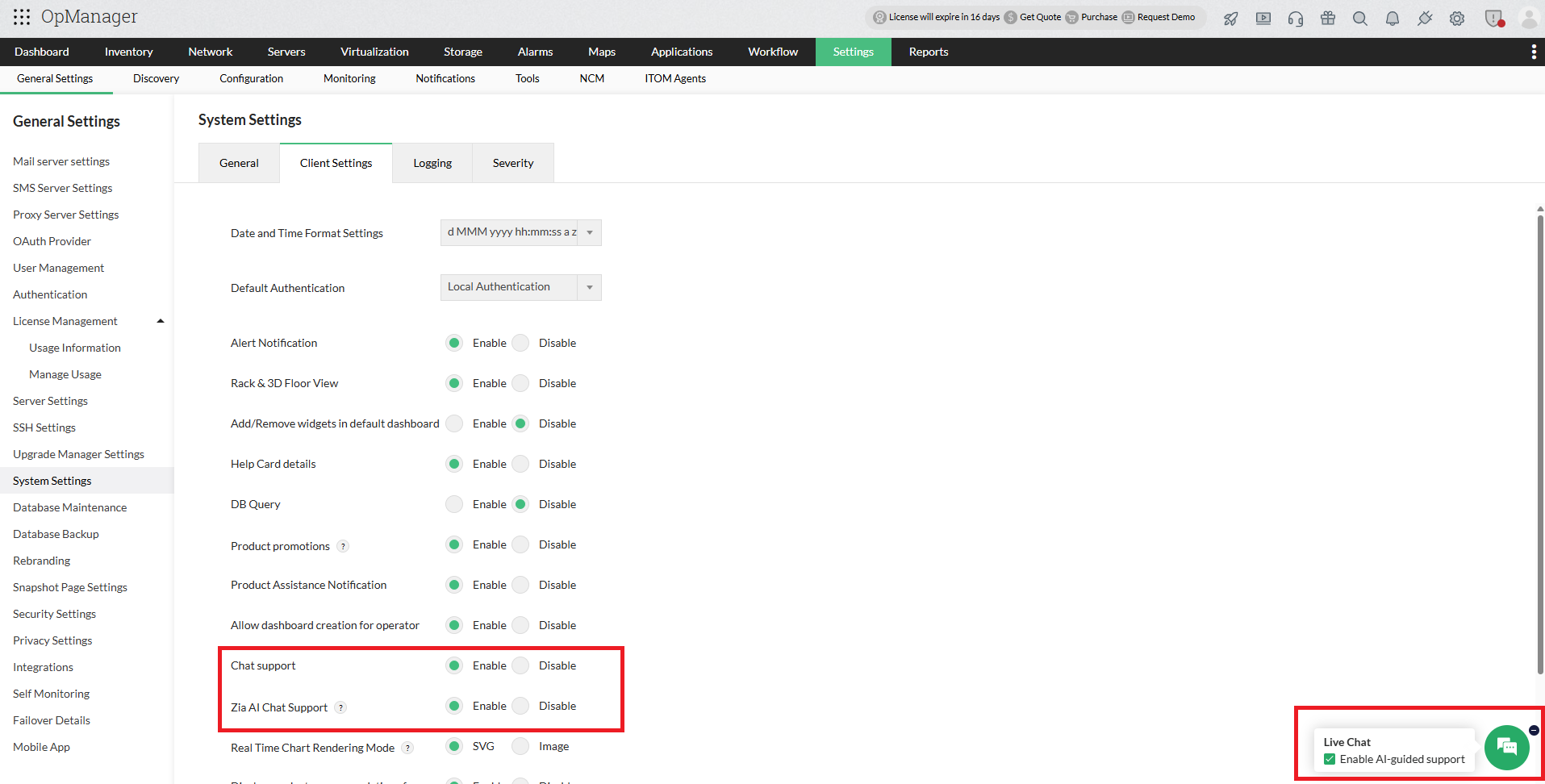Open ITOM Agents settings tab
This screenshot has height=784, width=1545.
pyautogui.click(x=675, y=78)
